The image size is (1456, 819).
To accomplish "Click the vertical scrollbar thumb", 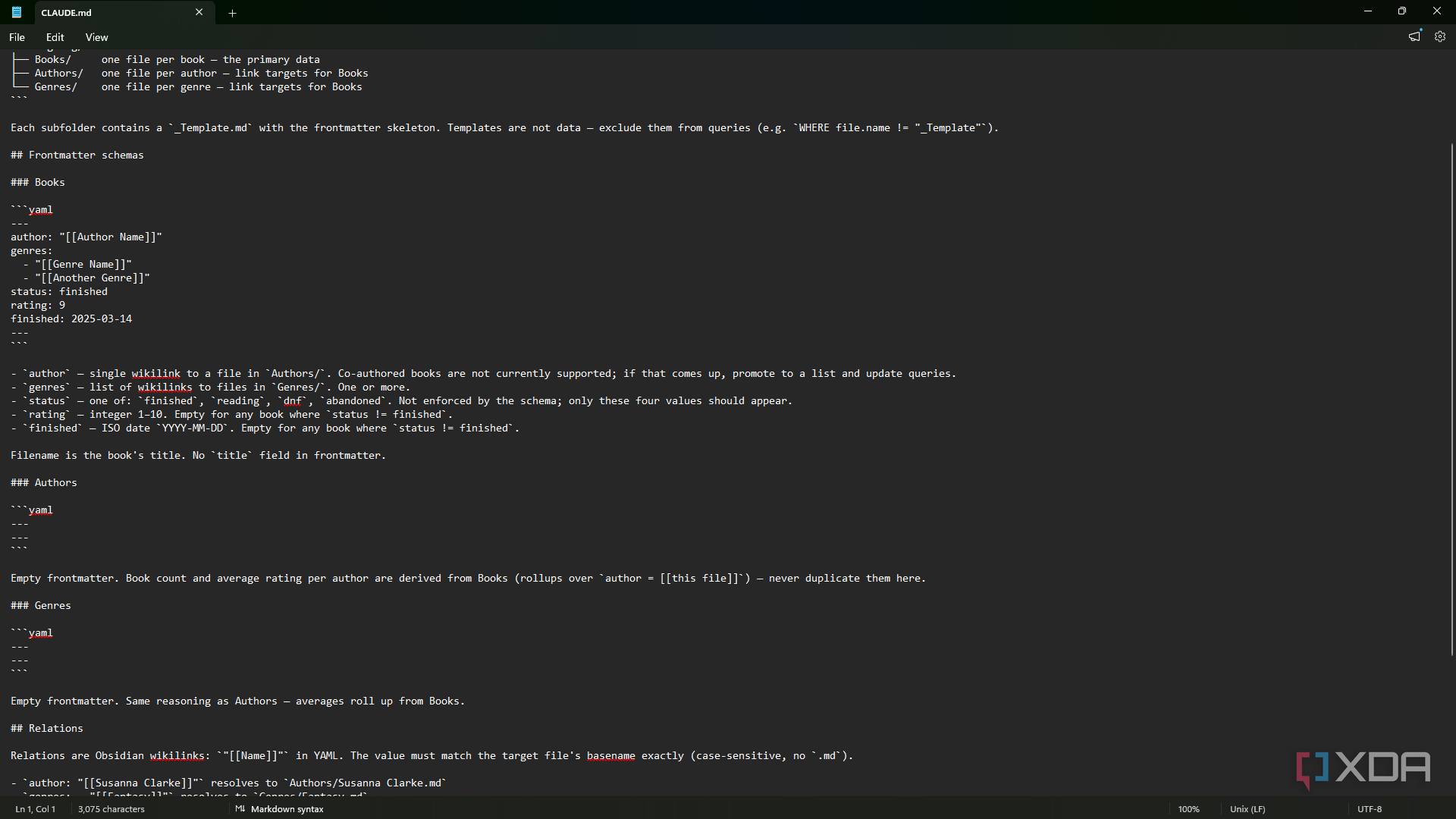I will click(1452, 399).
